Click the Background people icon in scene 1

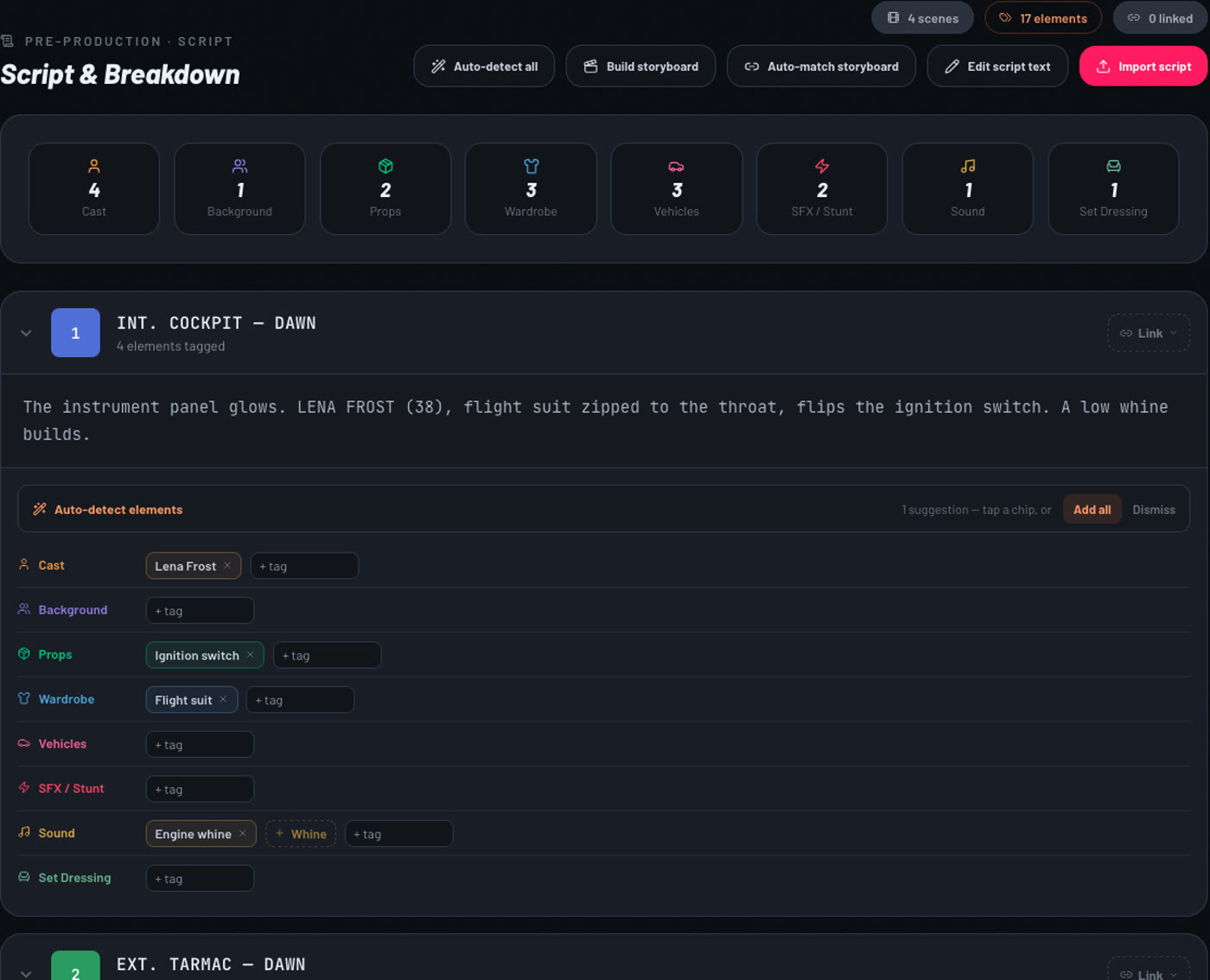pyautogui.click(x=24, y=609)
